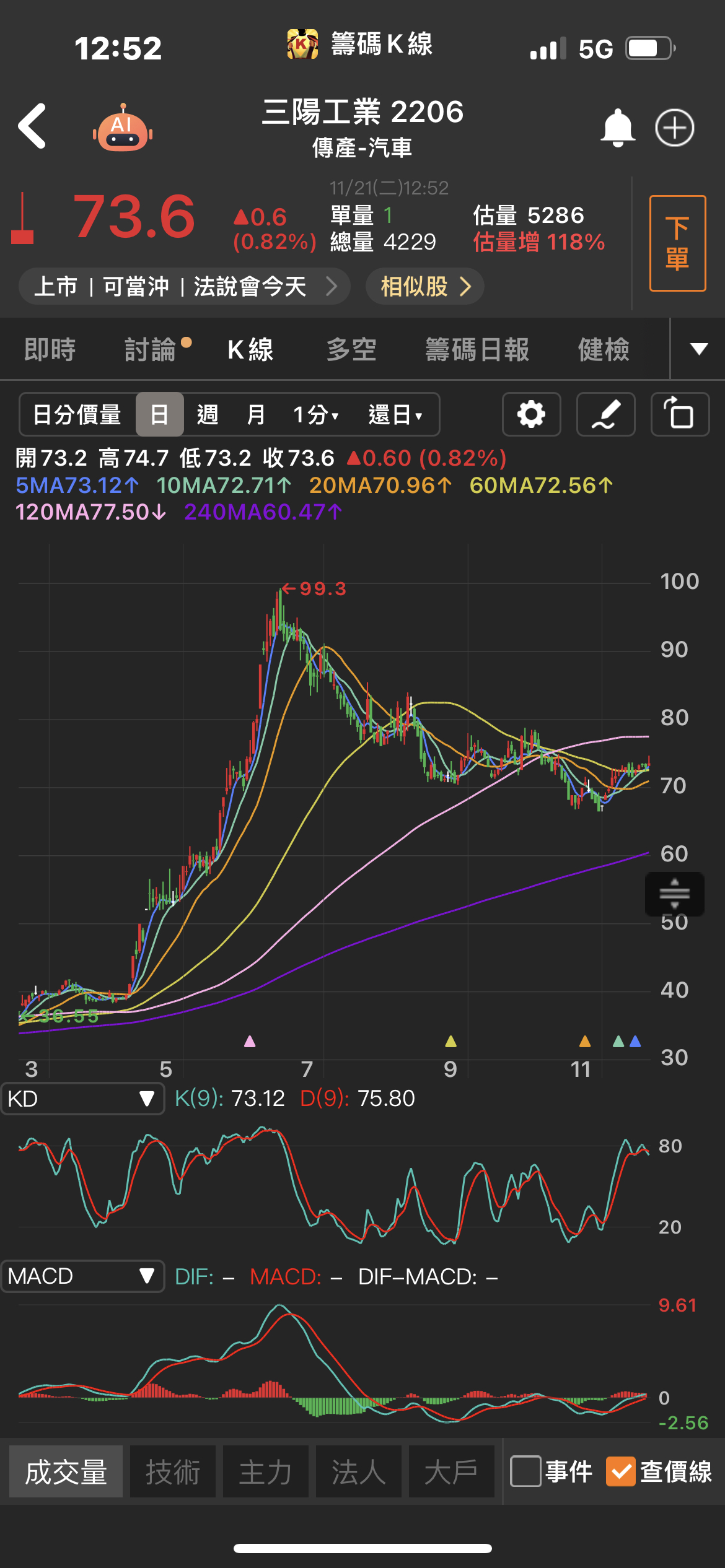Tap the 60MA72.56 label
This screenshot has height=1568, width=725.
coord(542,485)
